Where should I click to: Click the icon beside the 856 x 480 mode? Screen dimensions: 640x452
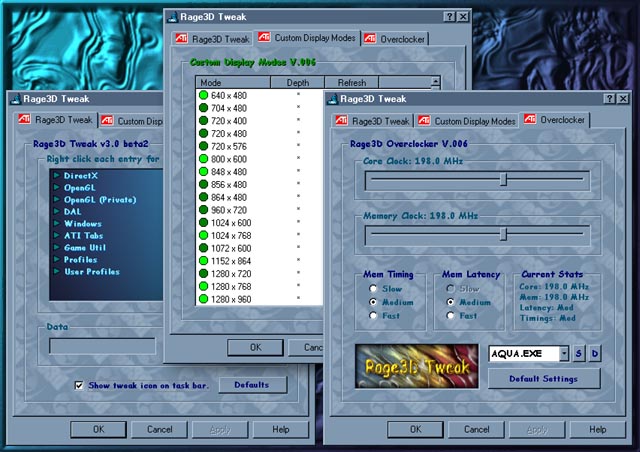pos(203,184)
